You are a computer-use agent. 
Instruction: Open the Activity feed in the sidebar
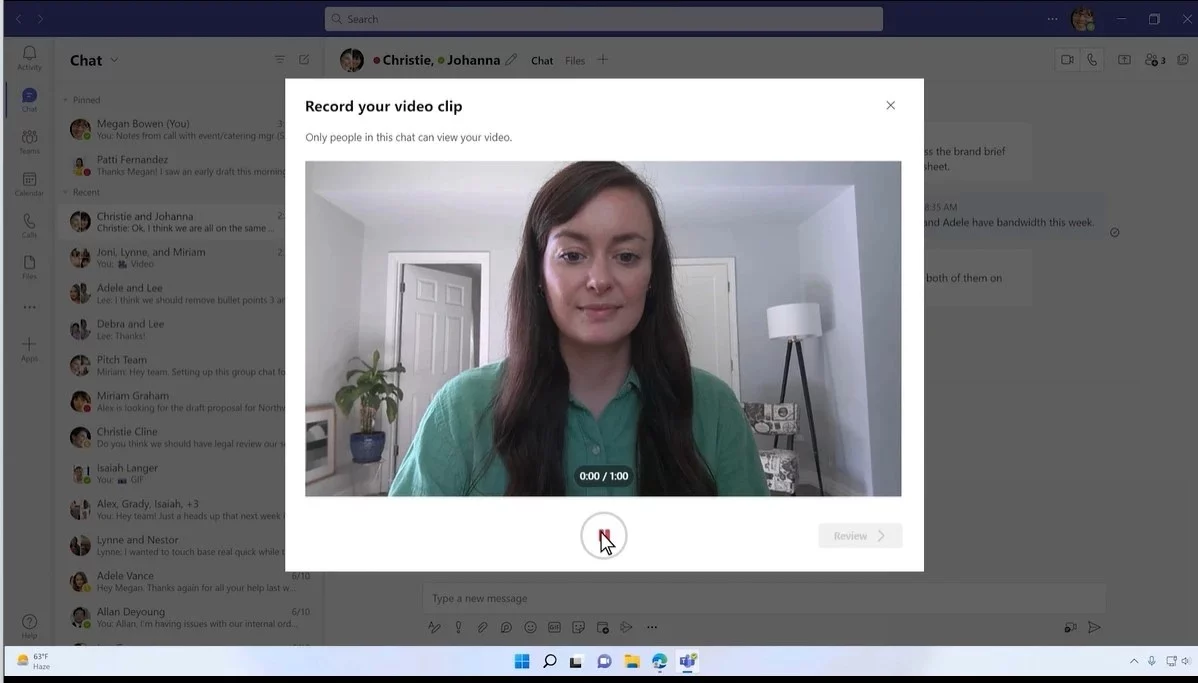coord(29,58)
